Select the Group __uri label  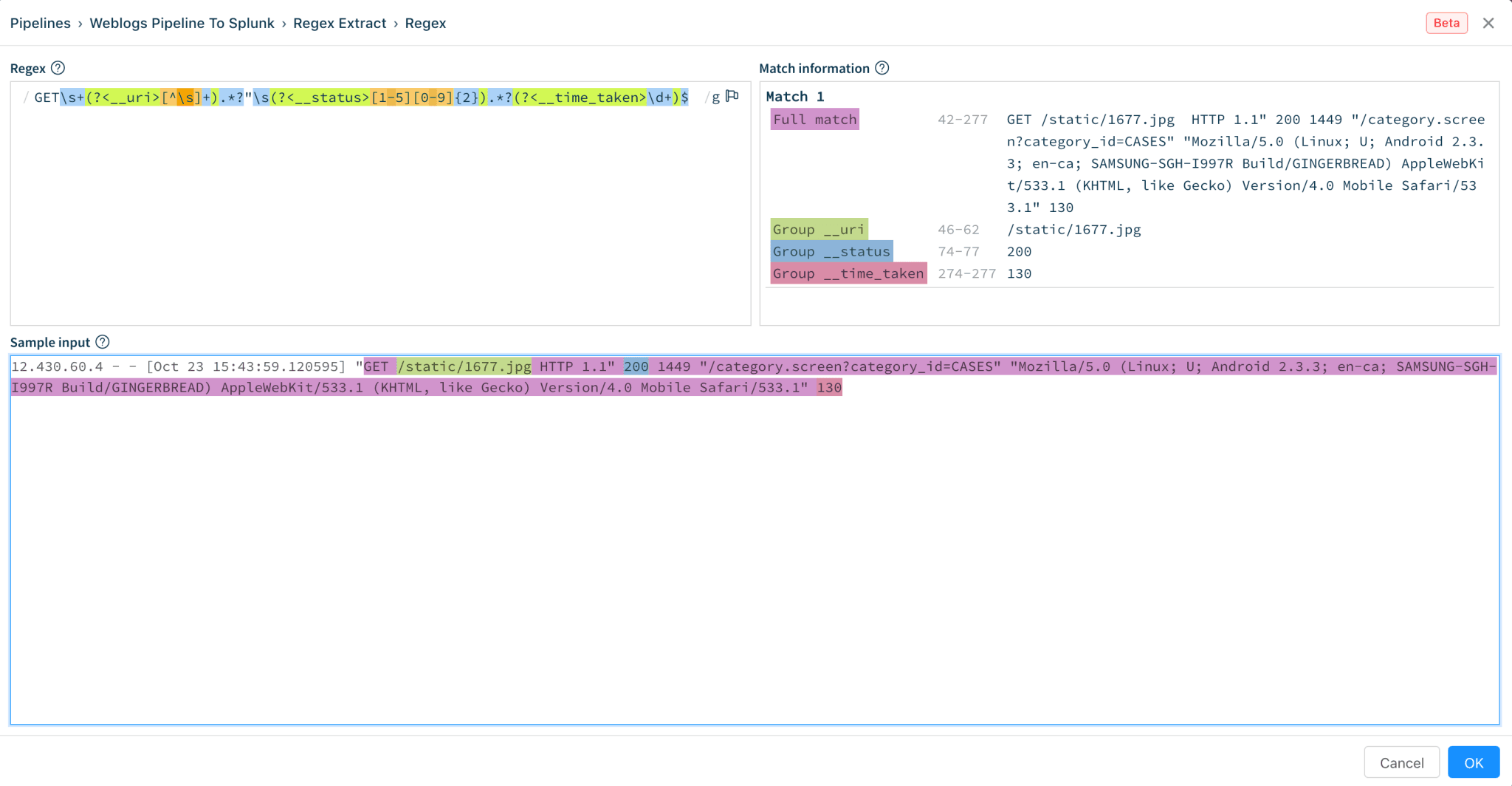818,230
